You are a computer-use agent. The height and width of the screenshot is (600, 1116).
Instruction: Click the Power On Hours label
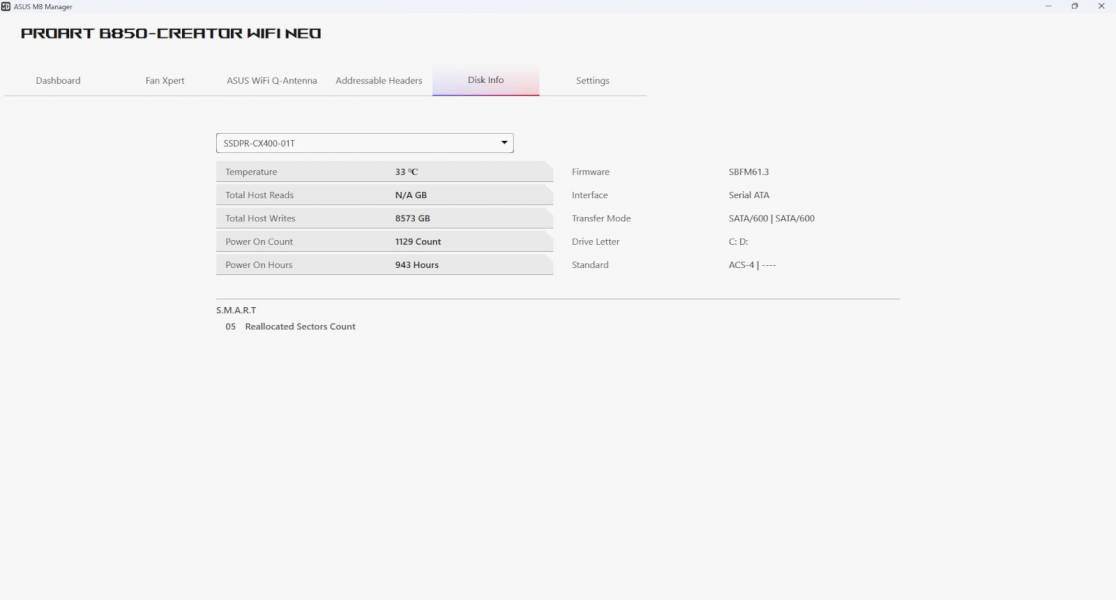pos(259,265)
